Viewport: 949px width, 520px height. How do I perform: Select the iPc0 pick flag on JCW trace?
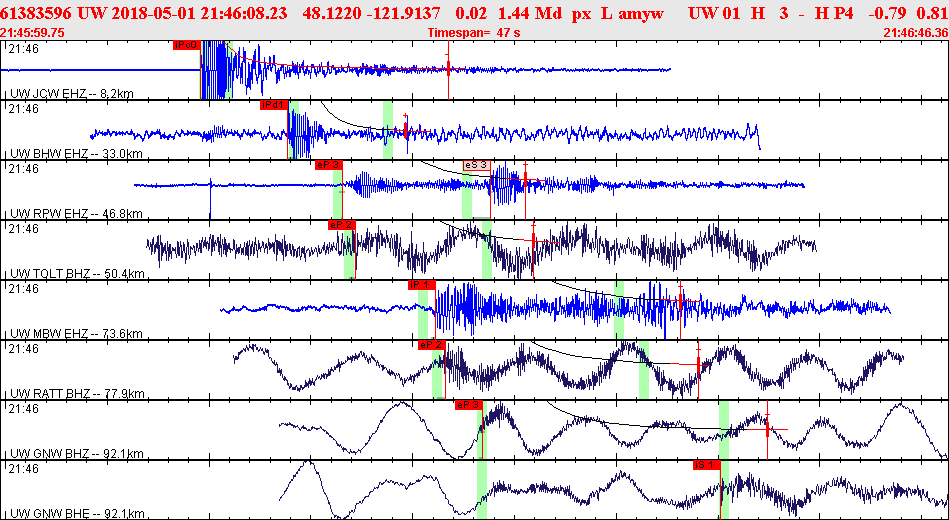(186, 45)
